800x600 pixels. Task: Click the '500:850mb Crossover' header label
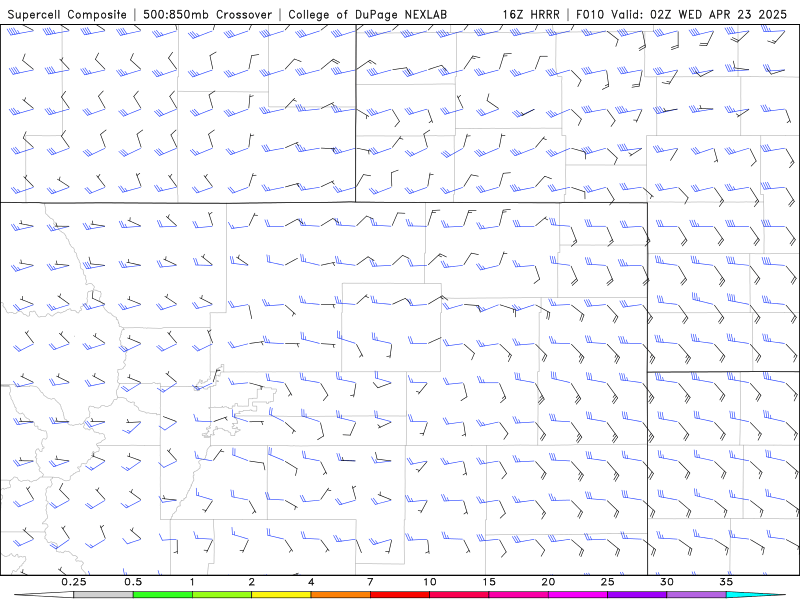pos(208,14)
